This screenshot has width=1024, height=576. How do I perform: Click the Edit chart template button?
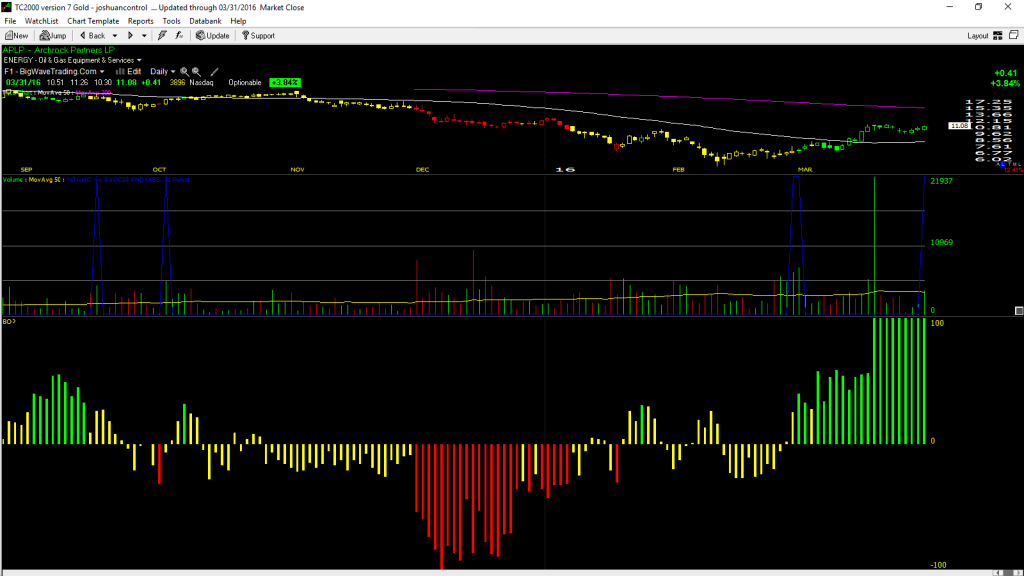point(129,72)
